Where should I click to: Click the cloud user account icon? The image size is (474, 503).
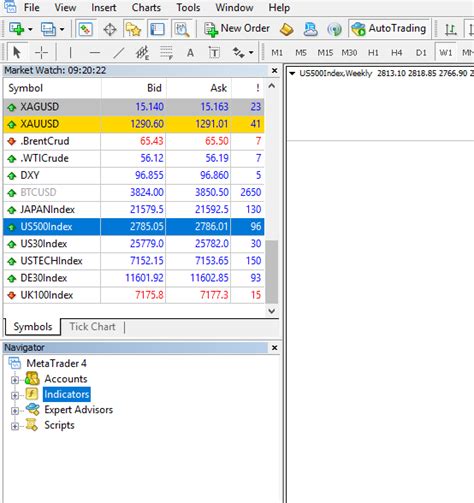[x=310, y=30]
